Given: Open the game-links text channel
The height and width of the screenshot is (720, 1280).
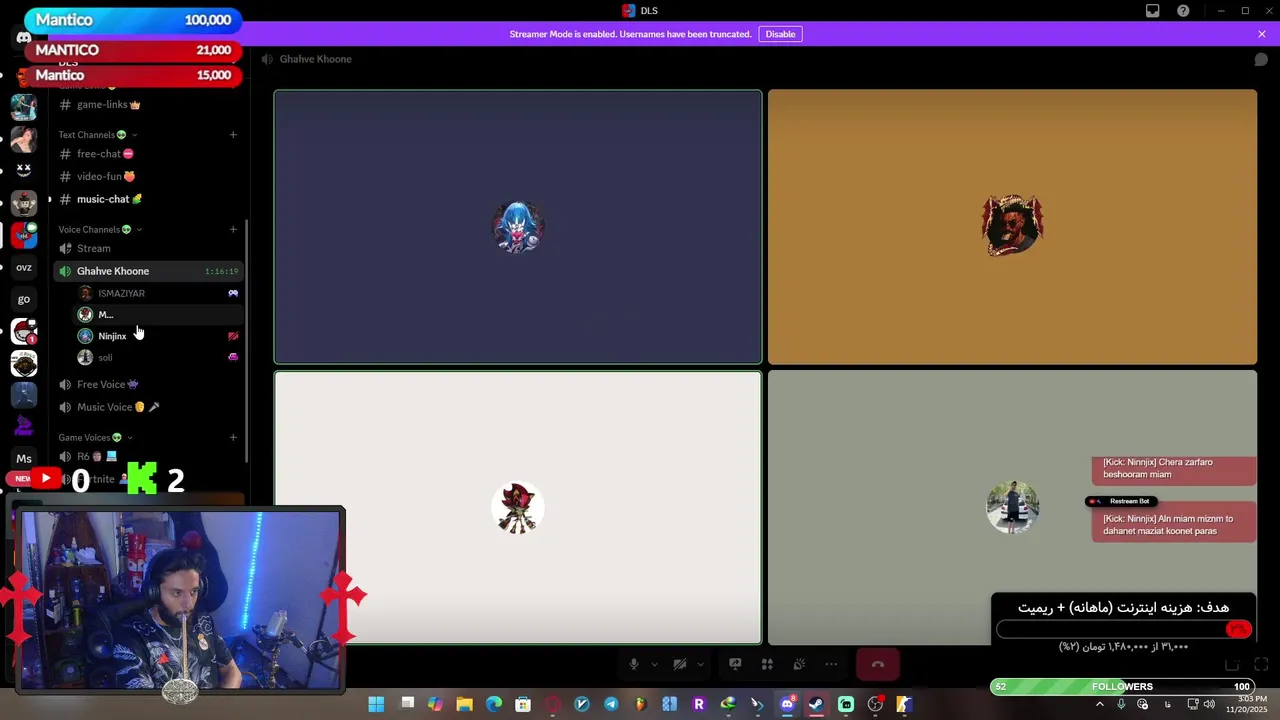Looking at the screenshot, I should 148,105.
